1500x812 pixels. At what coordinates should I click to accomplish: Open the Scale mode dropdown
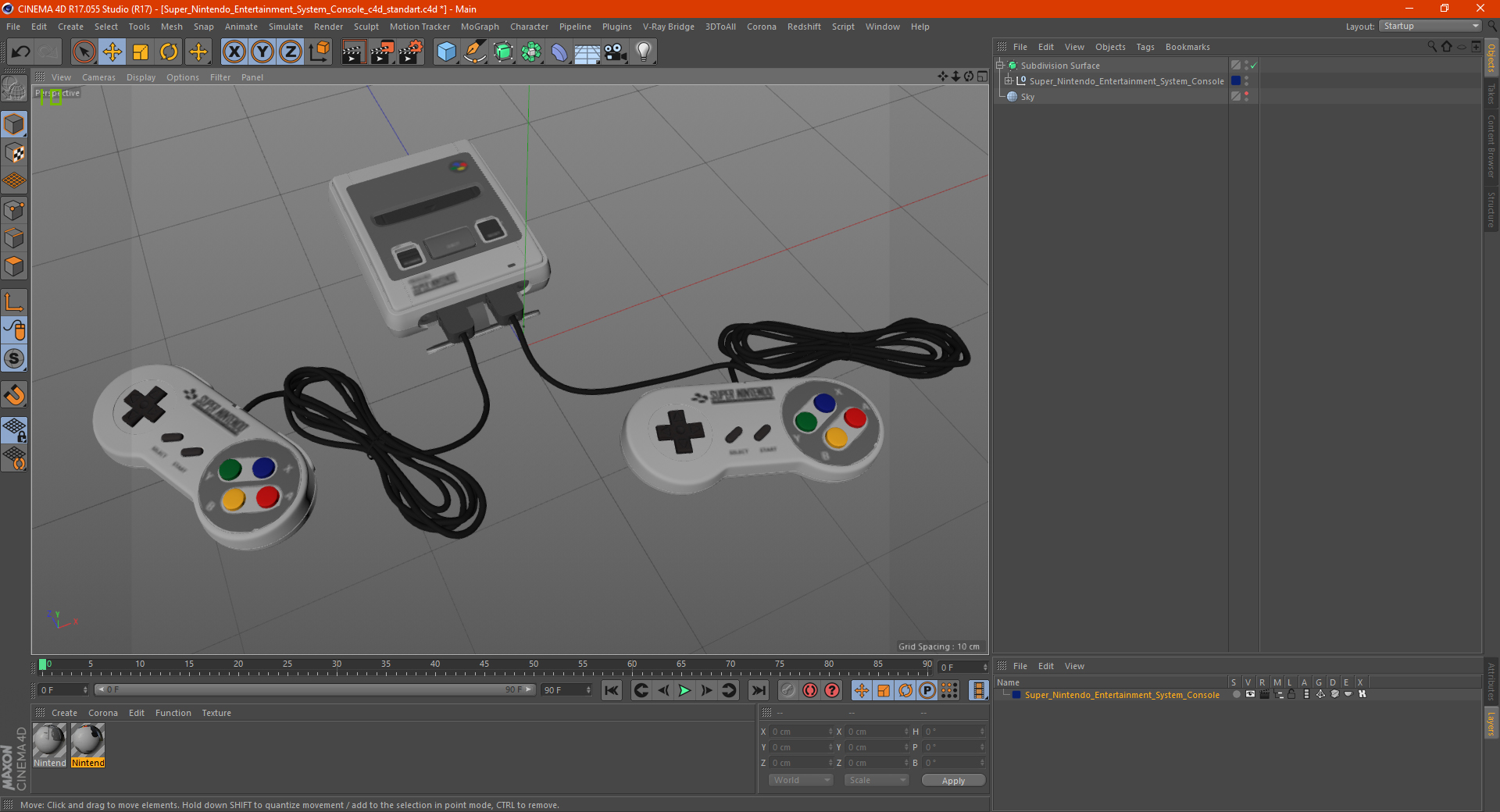[x=877, y=780]
